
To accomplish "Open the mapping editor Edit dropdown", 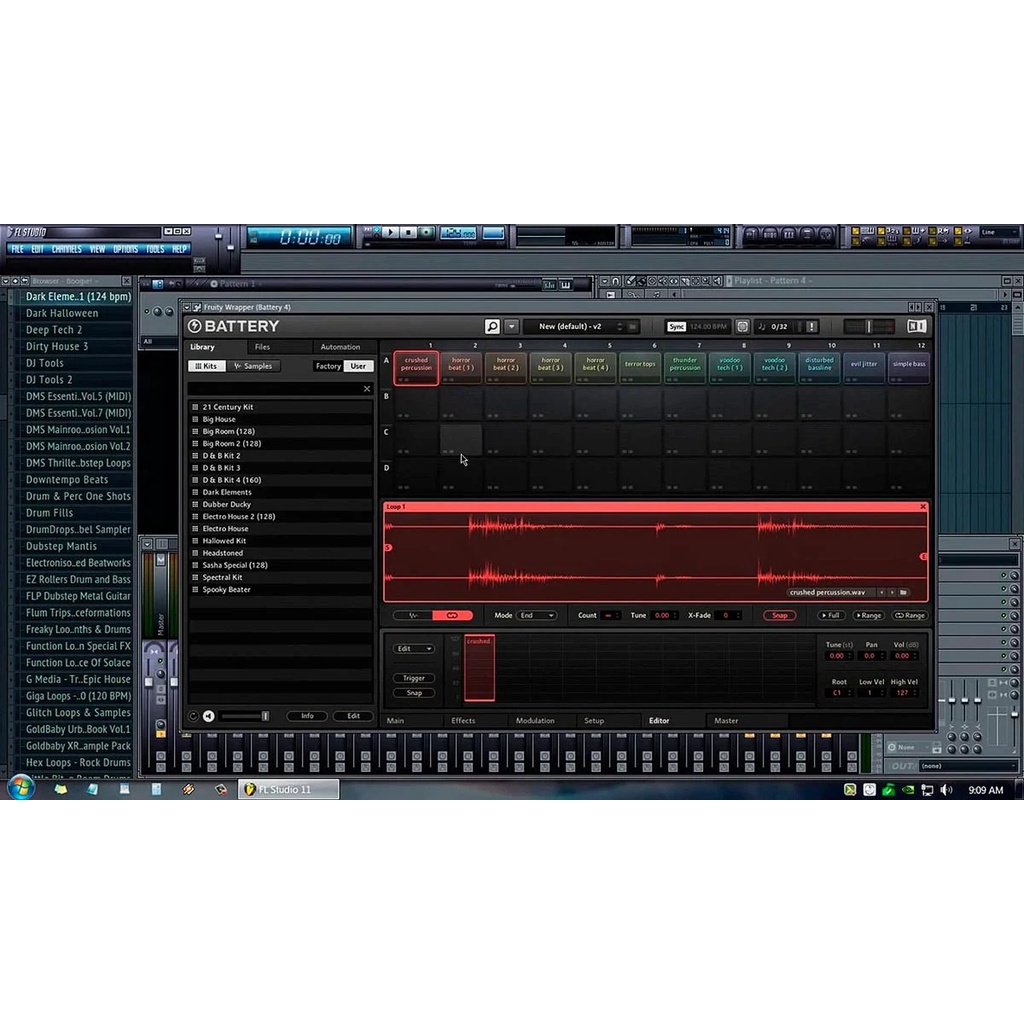I will [413, 648].
